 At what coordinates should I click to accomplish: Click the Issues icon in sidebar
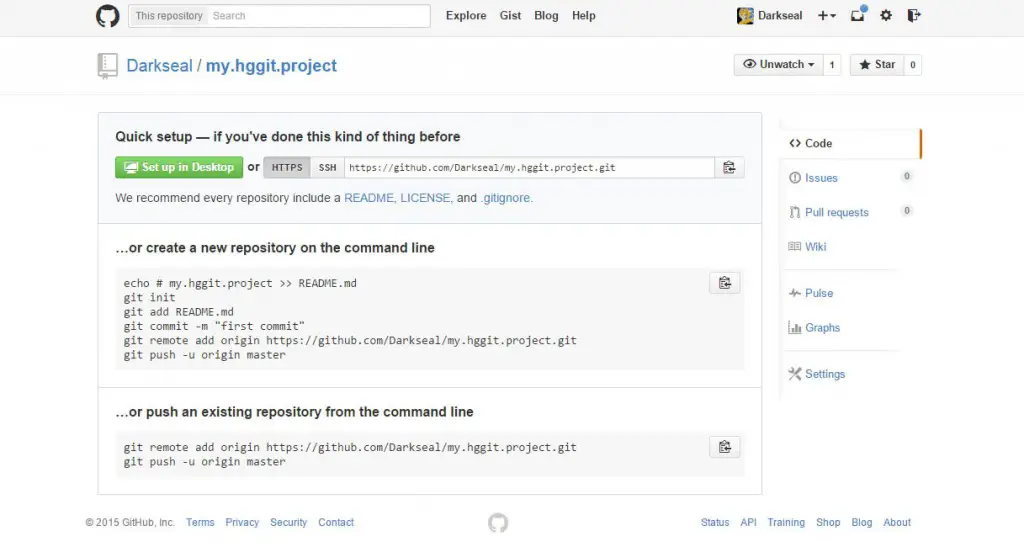click(x=795, y=178)
